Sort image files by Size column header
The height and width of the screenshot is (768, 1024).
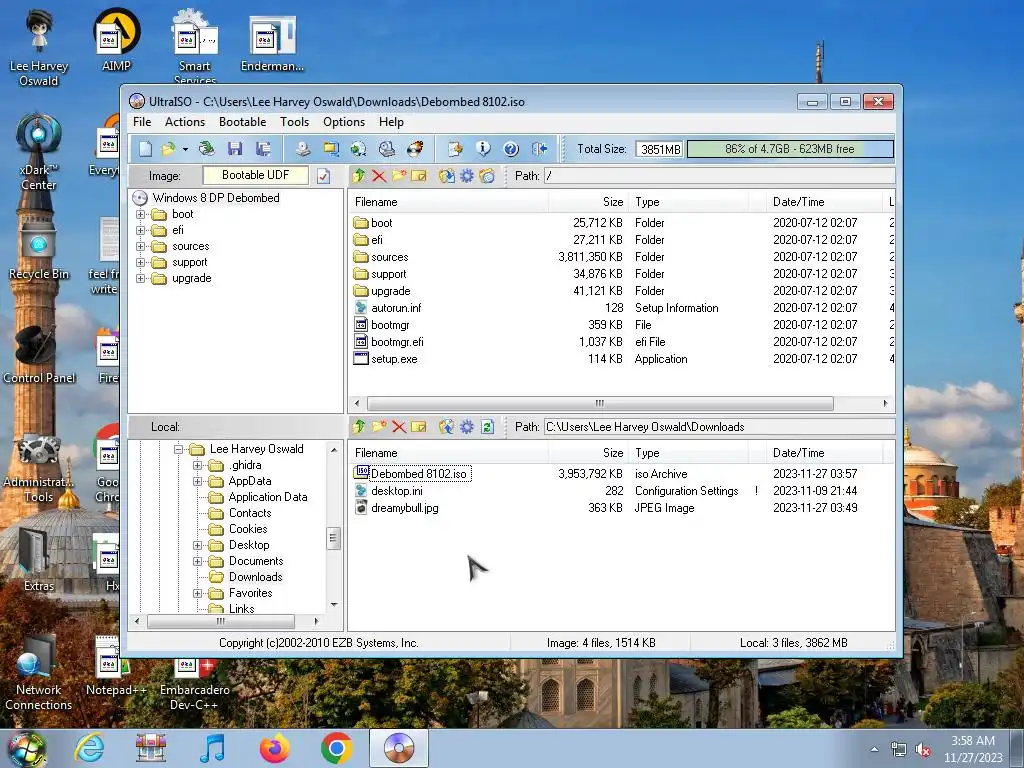588,202
